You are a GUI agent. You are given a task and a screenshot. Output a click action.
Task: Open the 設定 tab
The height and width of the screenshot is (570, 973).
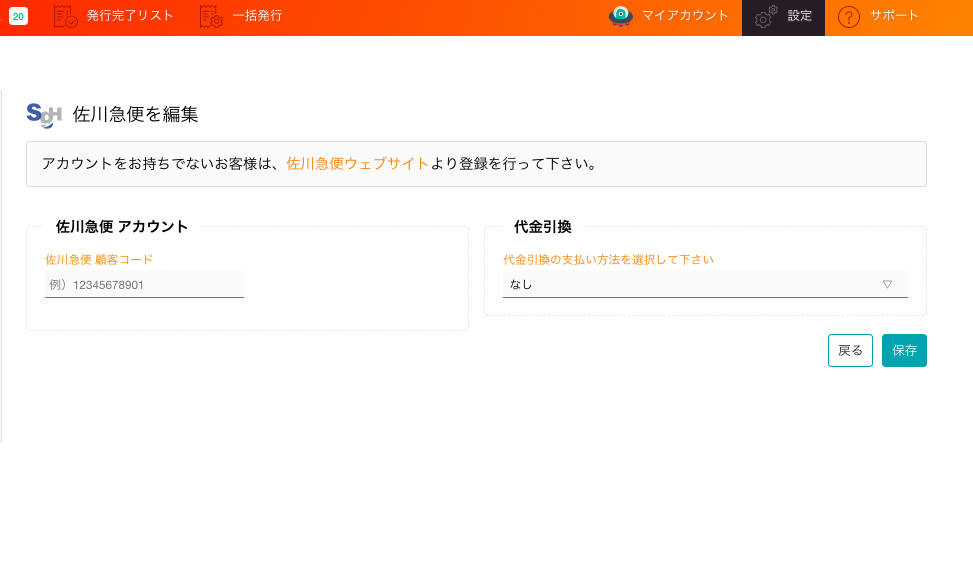pyautogui.click(x=783, y=17)
